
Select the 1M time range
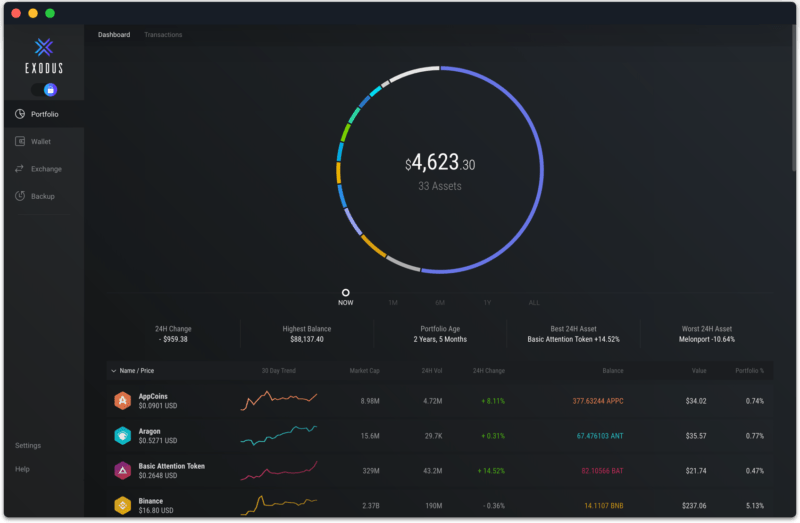click(x=393, y=303)
